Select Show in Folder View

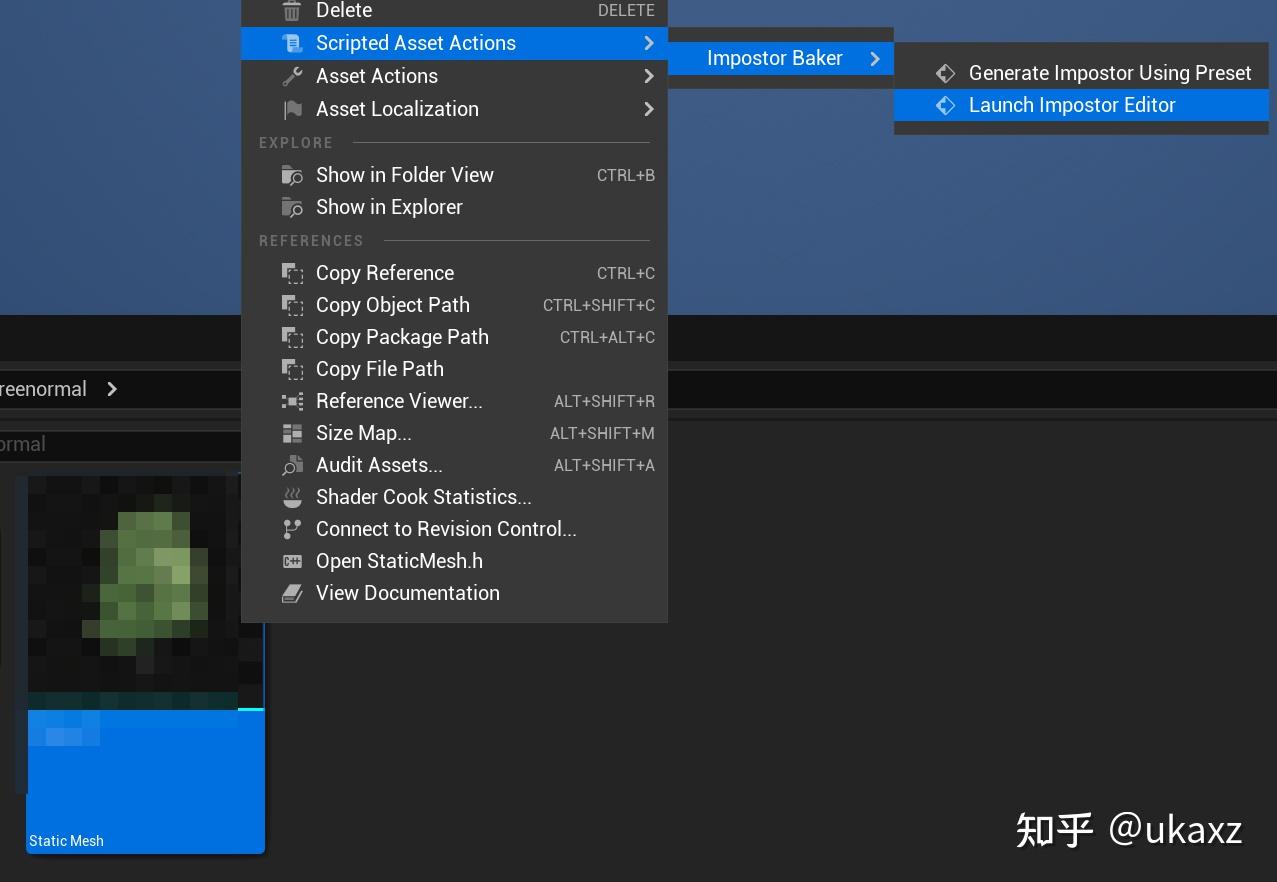coord(404,174)
